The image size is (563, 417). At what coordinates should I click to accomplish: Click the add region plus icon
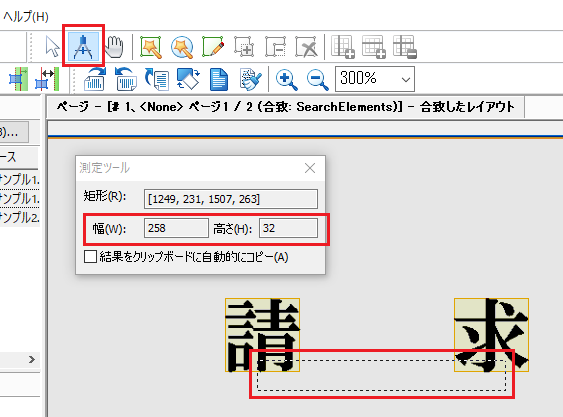point(244,47)
